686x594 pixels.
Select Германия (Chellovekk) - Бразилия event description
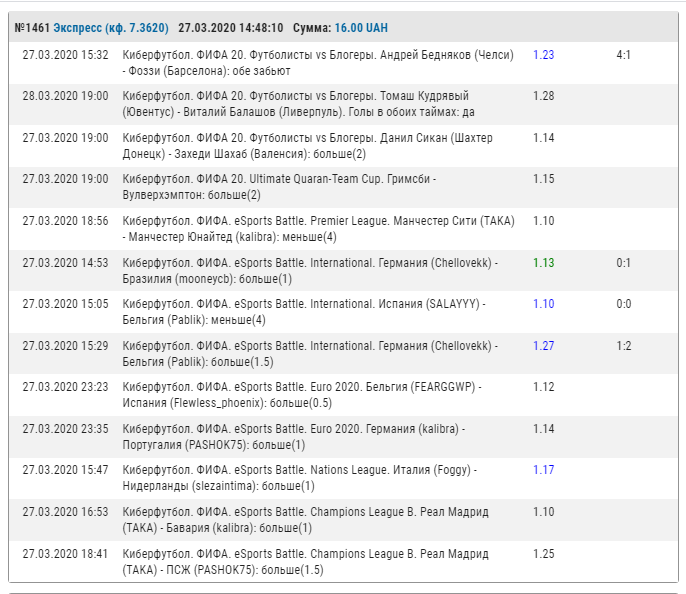pyautogui.click(x=310, y=271)
